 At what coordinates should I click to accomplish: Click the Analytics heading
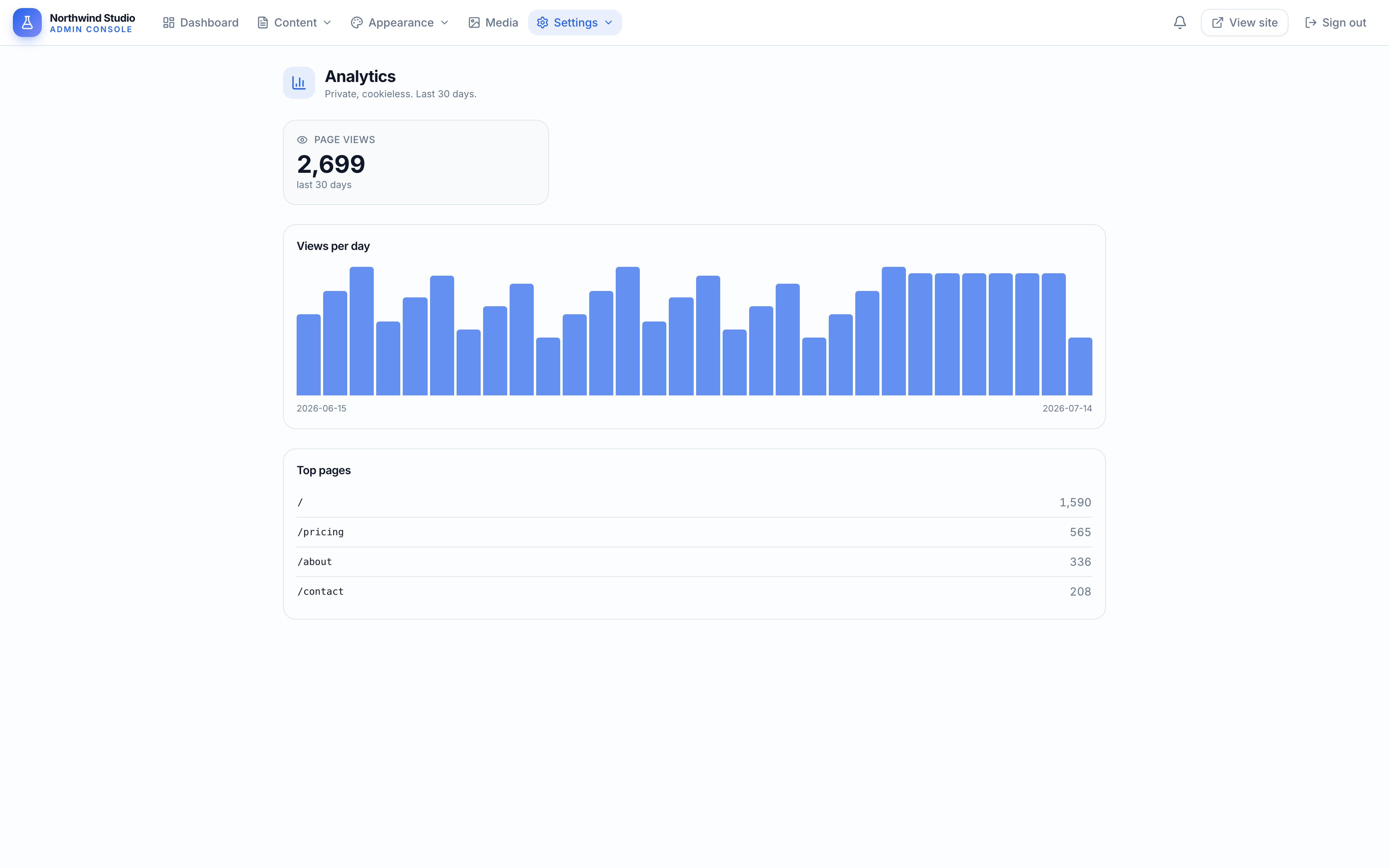360,76
